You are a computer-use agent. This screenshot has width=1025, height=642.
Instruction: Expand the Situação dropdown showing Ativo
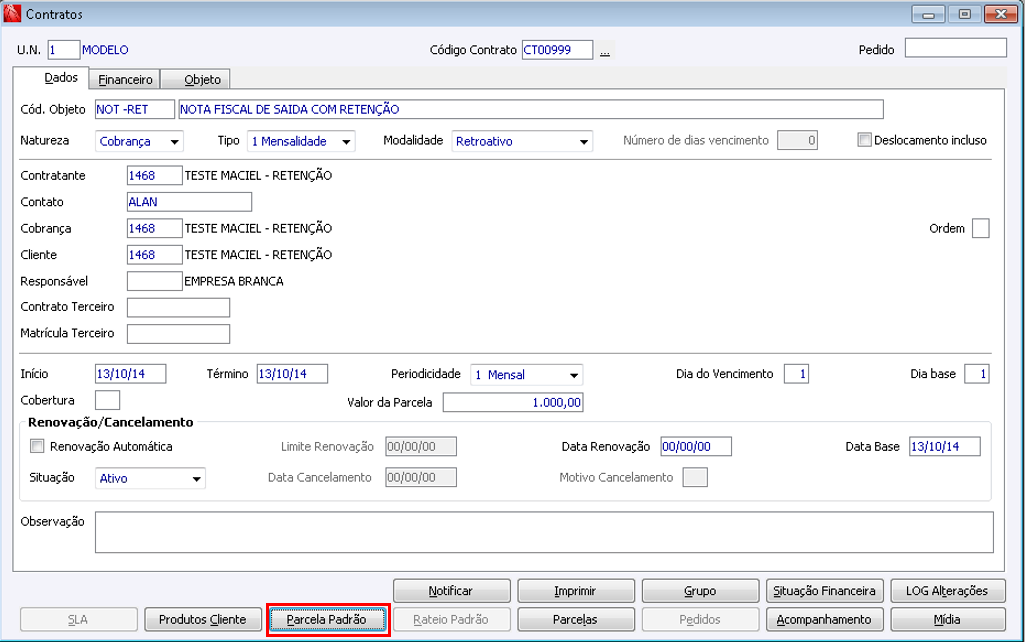pyautogui.click(x=150, y=478)
